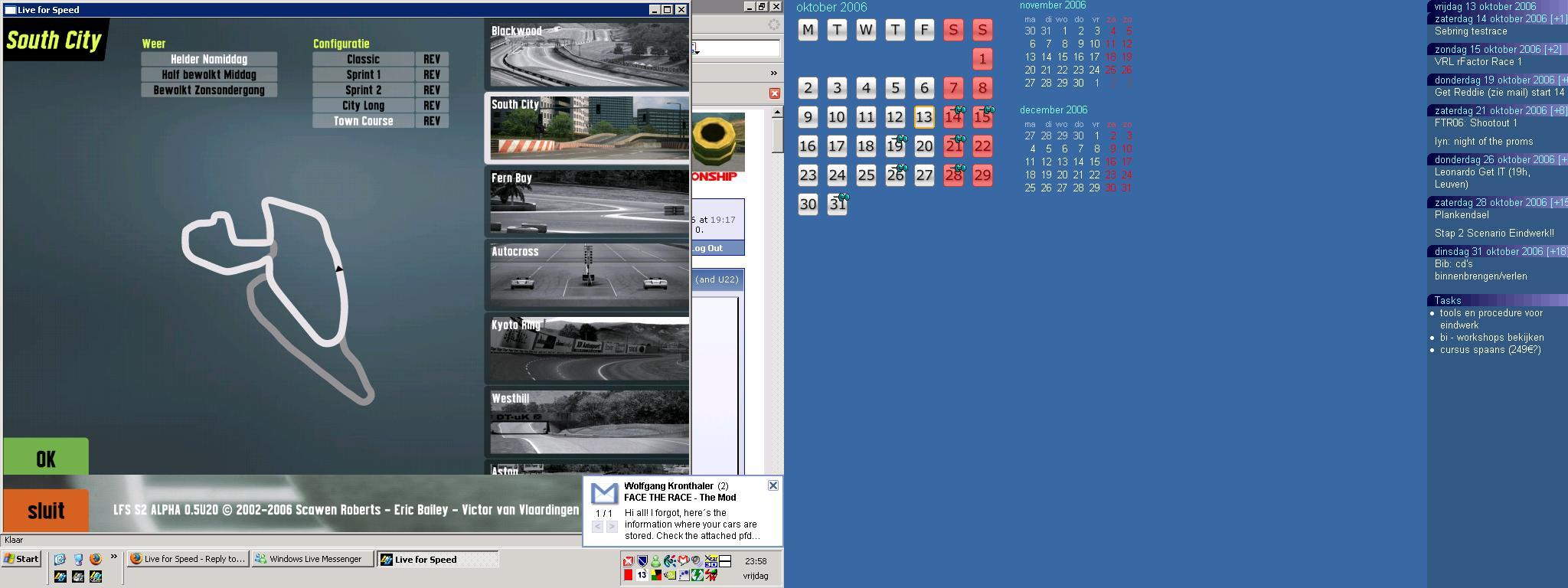
Task: Select Helder Namiddag weather
Action: (x=209, y=59)
